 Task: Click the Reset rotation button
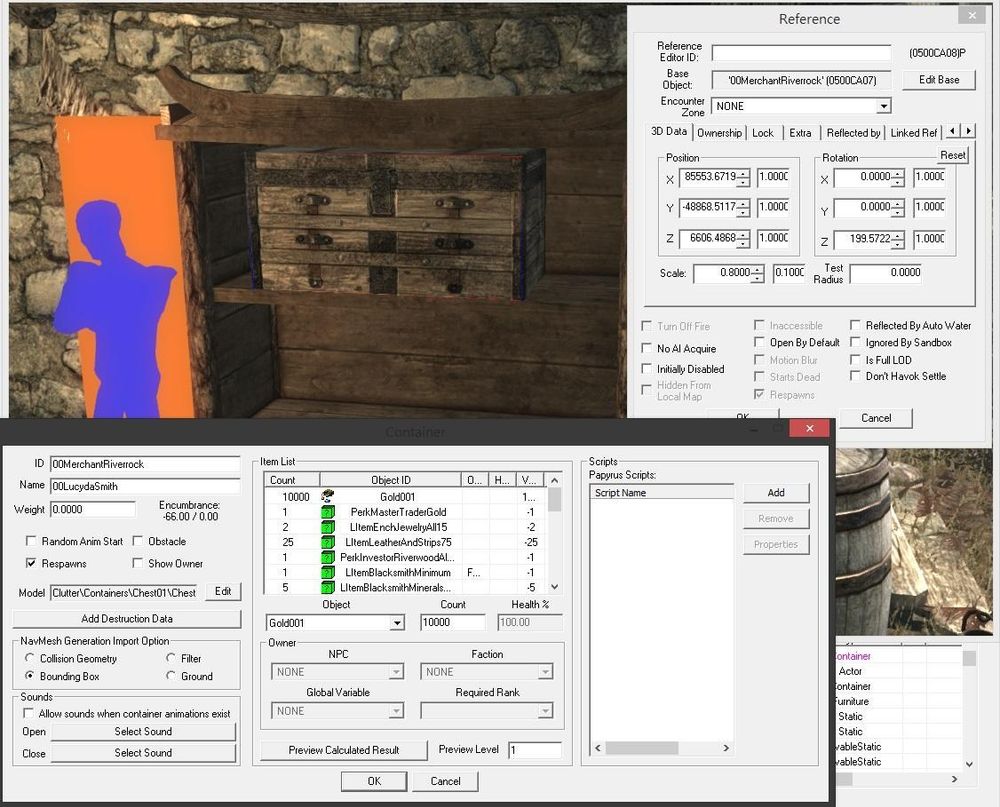[952, 155]
